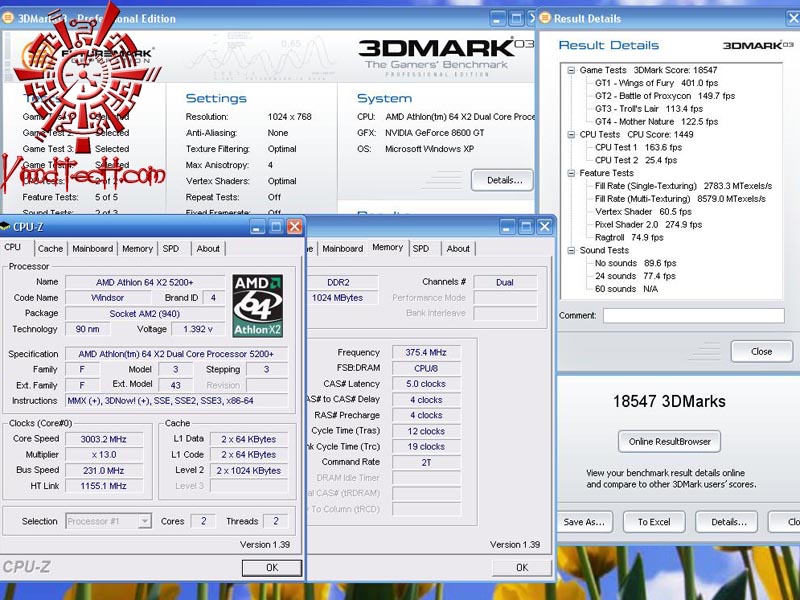Click the Socket AM2 (940) package field
Screen dimensions: 800x600
(145, 314)
